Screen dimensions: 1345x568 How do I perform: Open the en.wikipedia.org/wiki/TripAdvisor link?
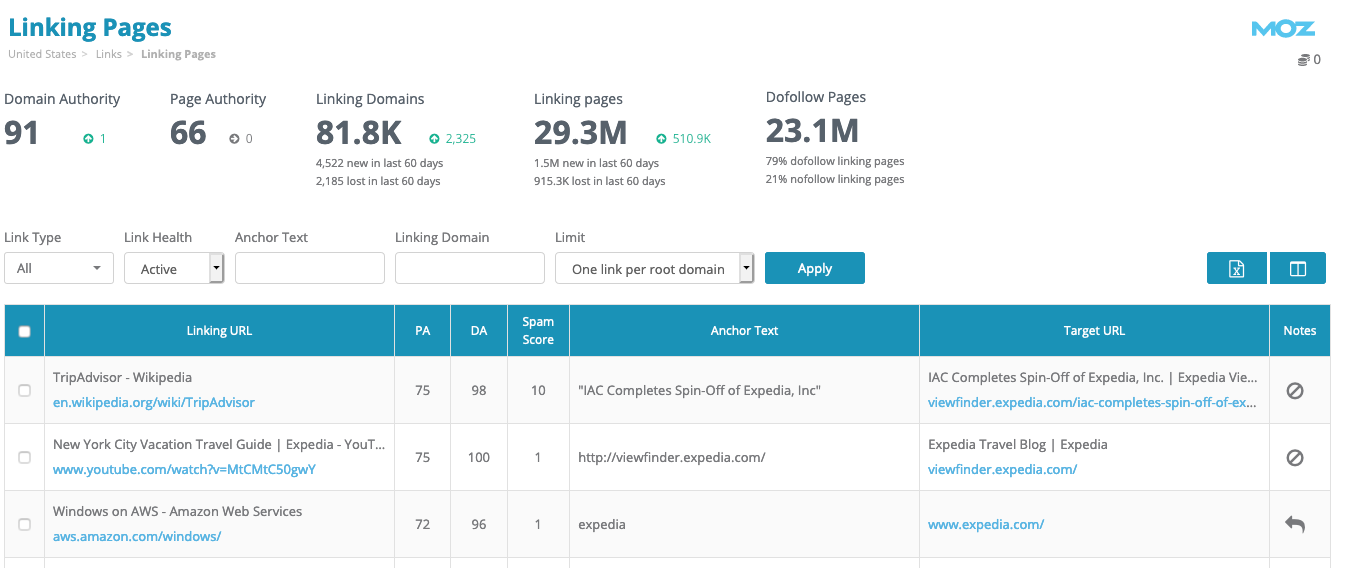(154, 402)
